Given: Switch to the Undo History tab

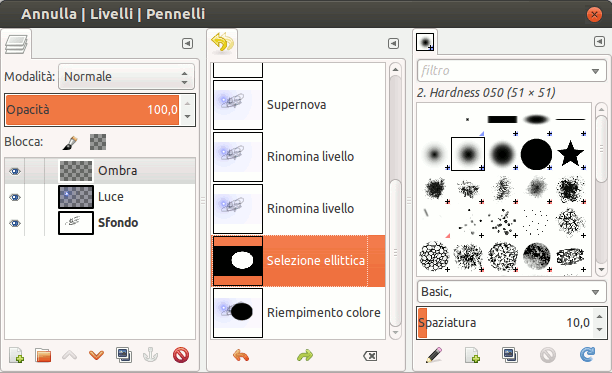Looking at the screenshot, I should [x=222, y=43].
